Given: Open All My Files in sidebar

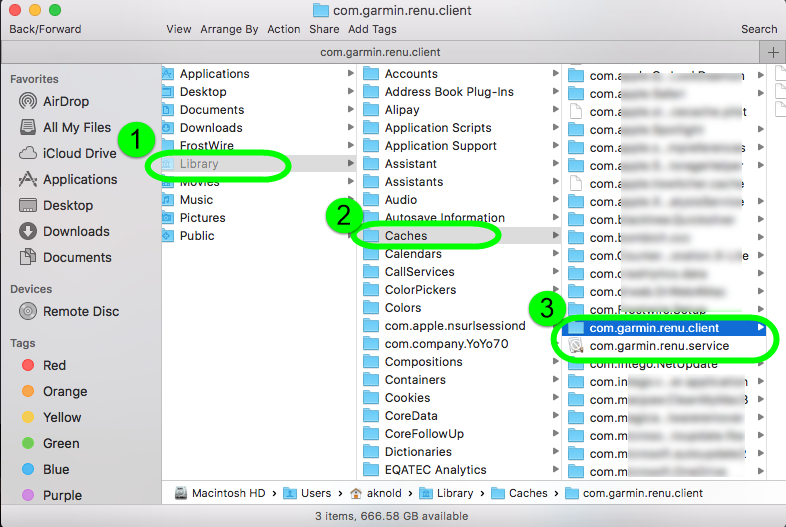Looking at the screenshot, I should coord(76,127).
